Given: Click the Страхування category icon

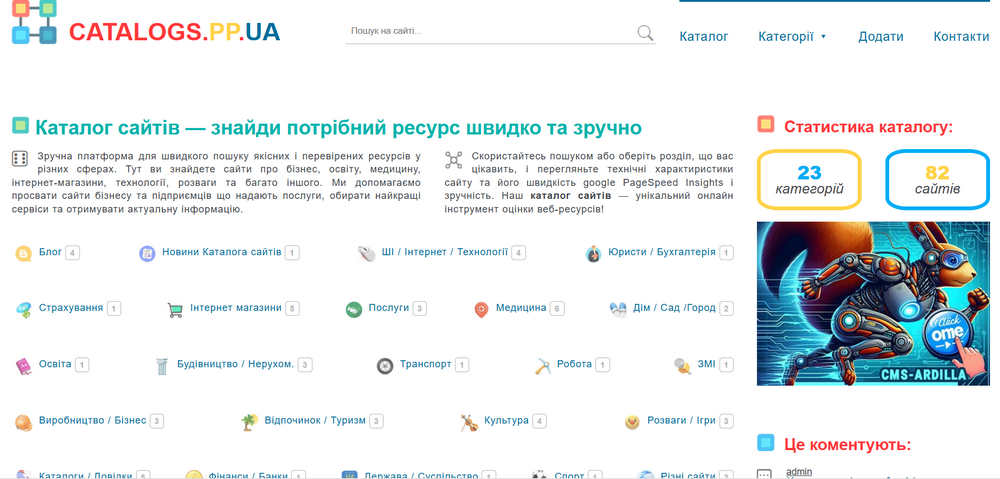Looking at the screenshot, I should click(x=23, y=309).
